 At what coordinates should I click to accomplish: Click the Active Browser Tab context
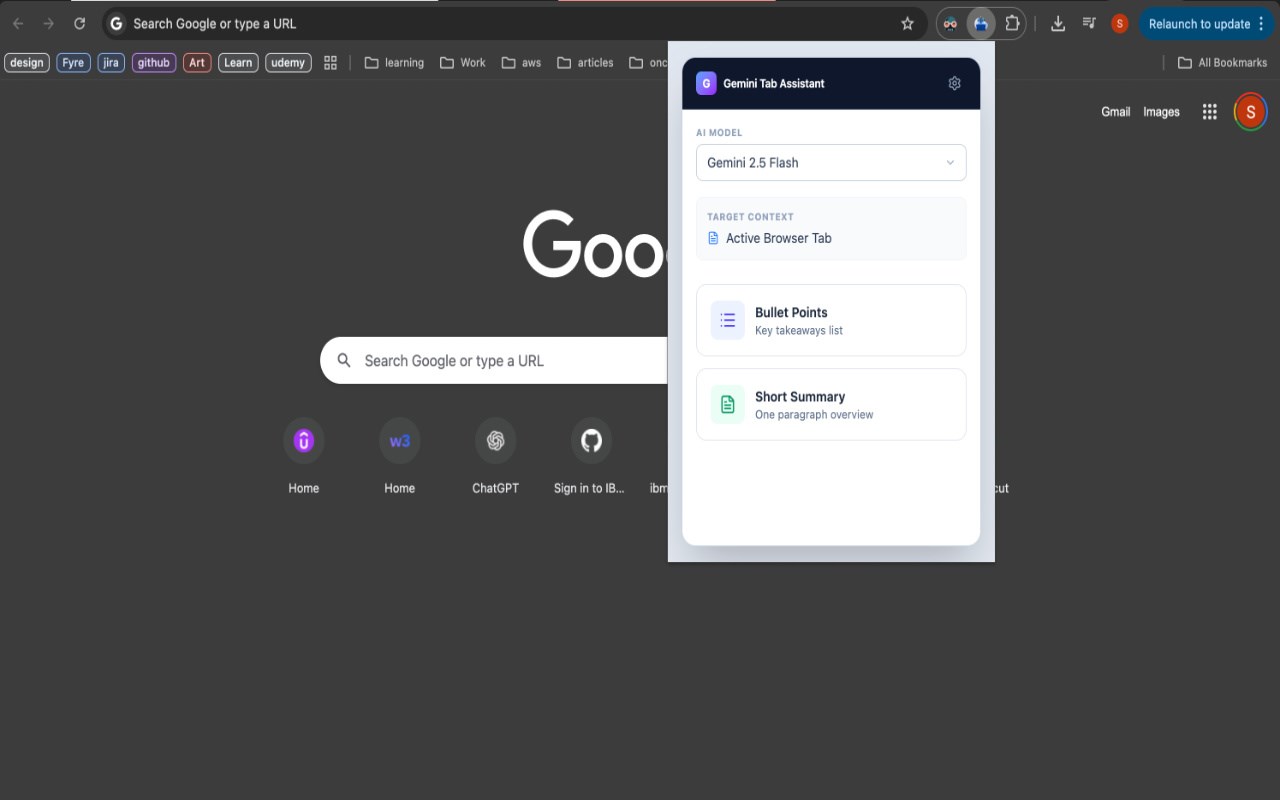pos(769,238)
